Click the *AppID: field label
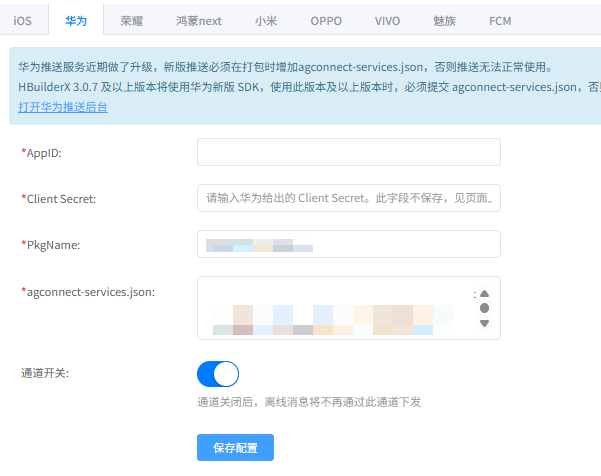 [x=41, y=153]
